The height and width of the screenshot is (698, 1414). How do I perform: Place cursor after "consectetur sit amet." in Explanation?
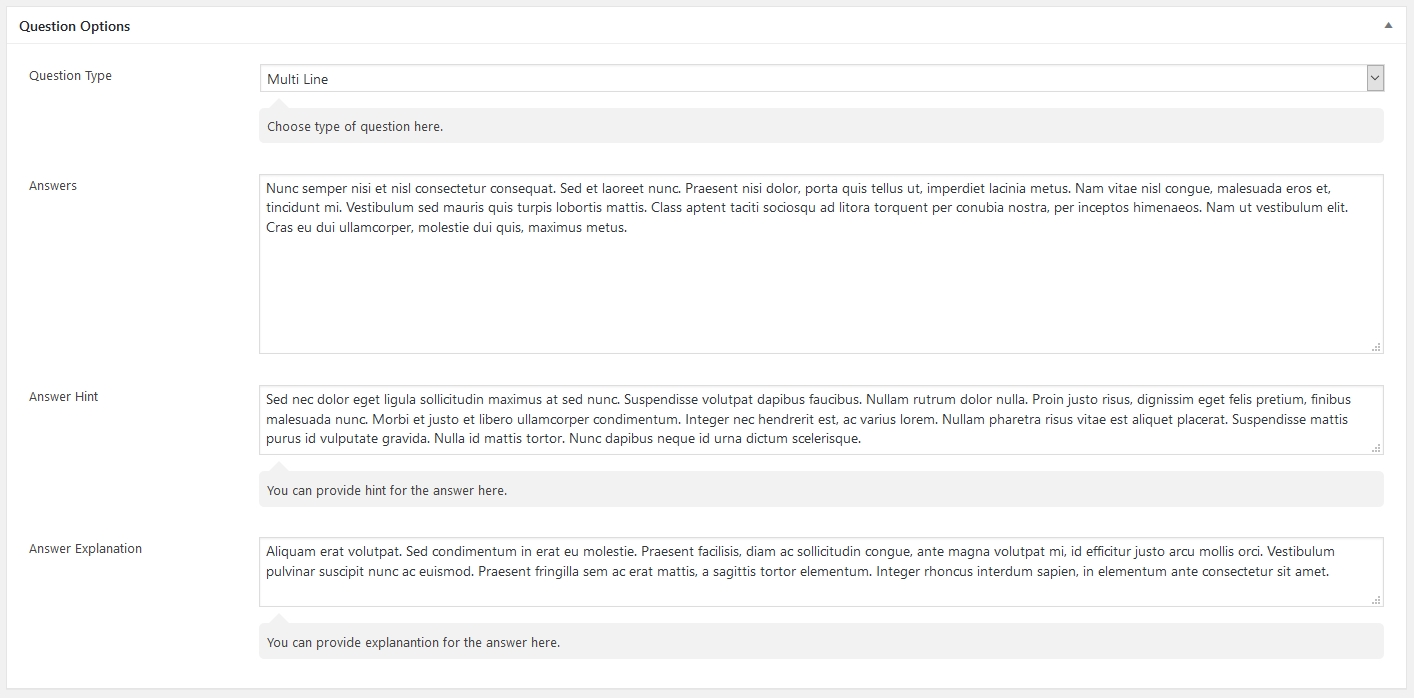pyautogui.click(x=1330, y=572)
